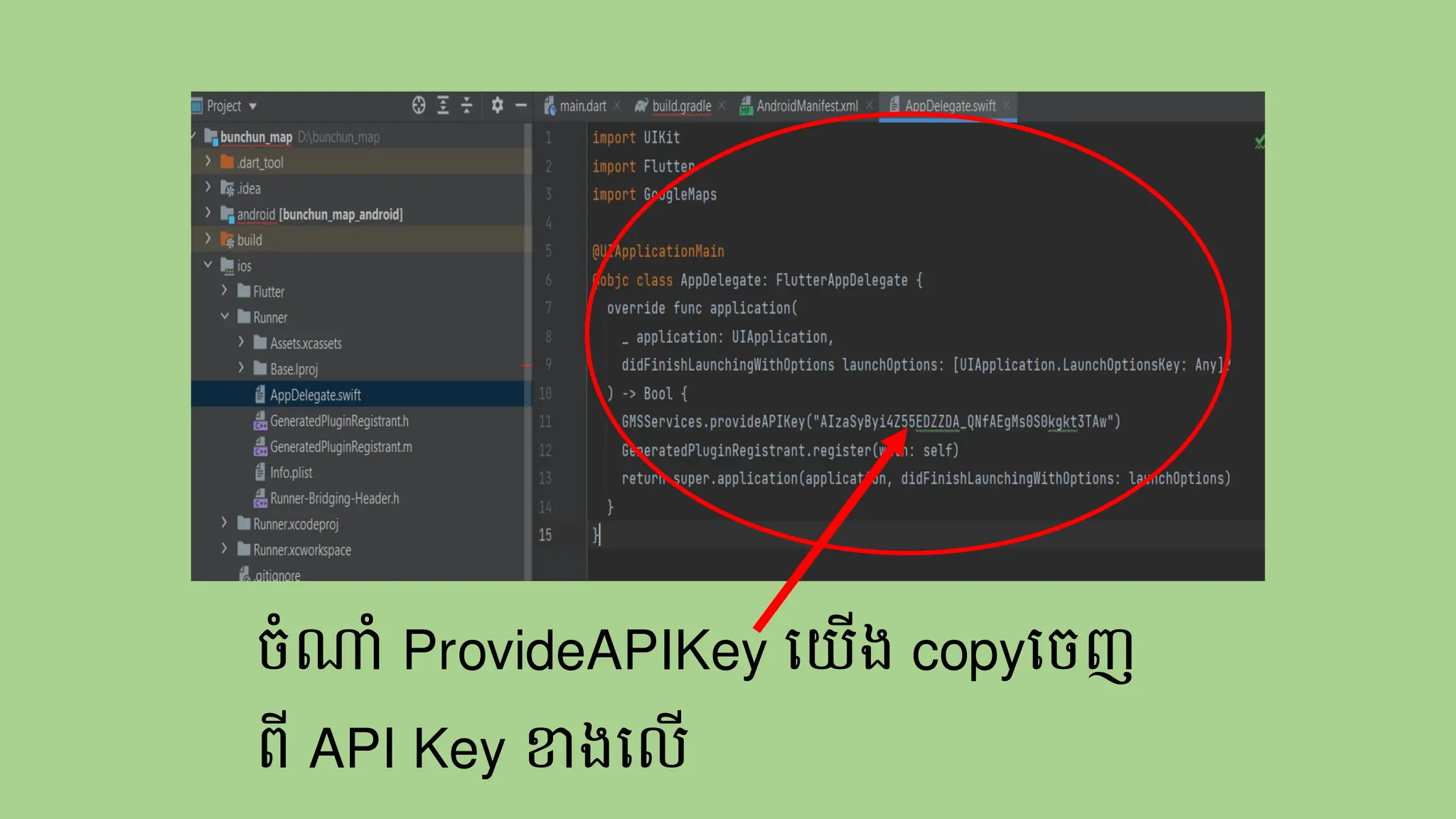
Task: Expand the android module folder
Action: tap(208, 213)
